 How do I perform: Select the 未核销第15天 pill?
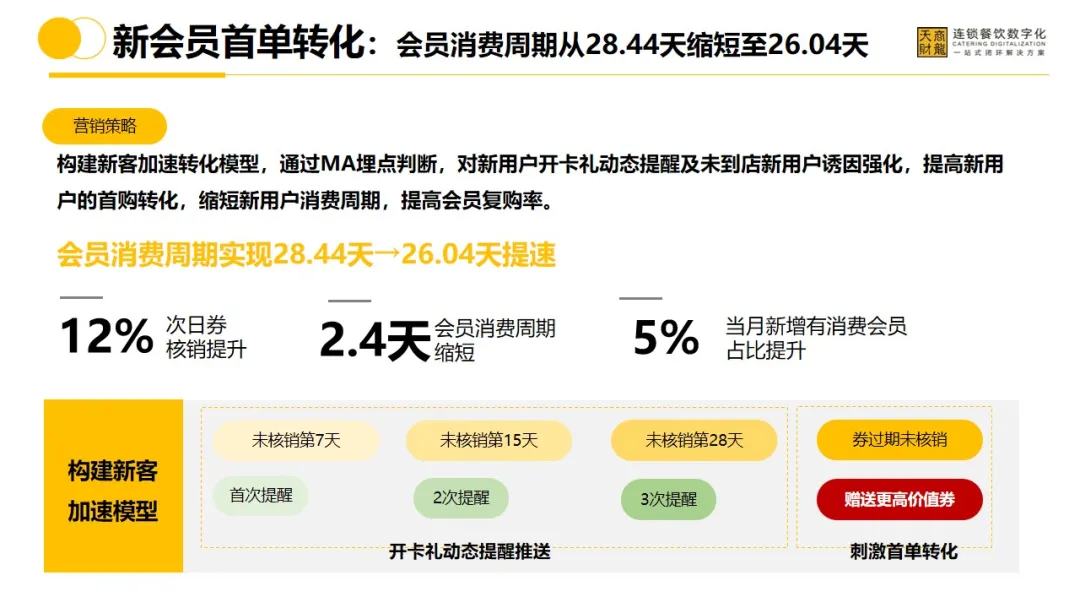488,440
